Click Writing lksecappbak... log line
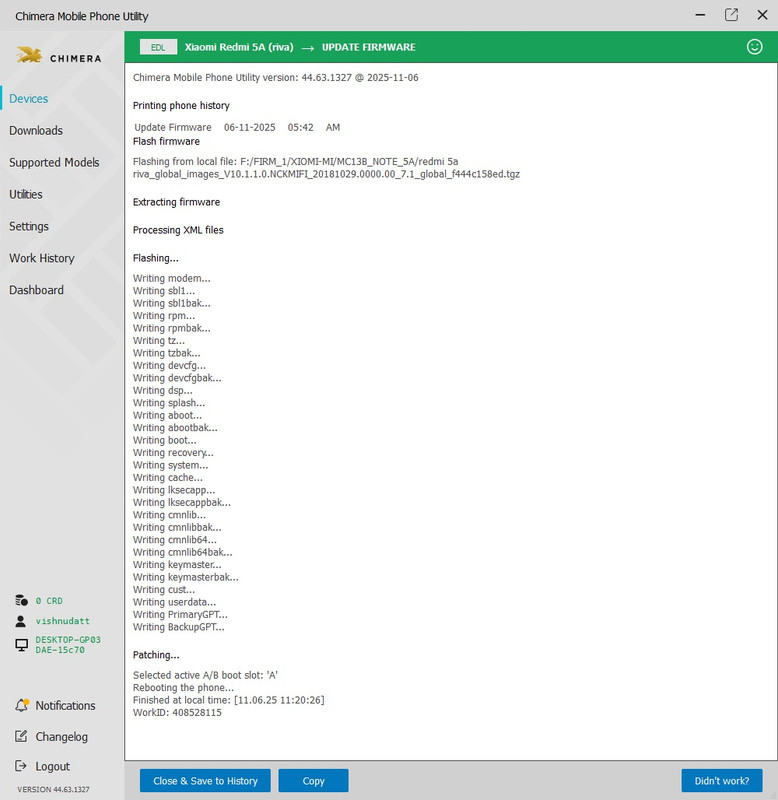Image resolution: width=778 pixels, height=800 pixels. click(x=182, y=503)
